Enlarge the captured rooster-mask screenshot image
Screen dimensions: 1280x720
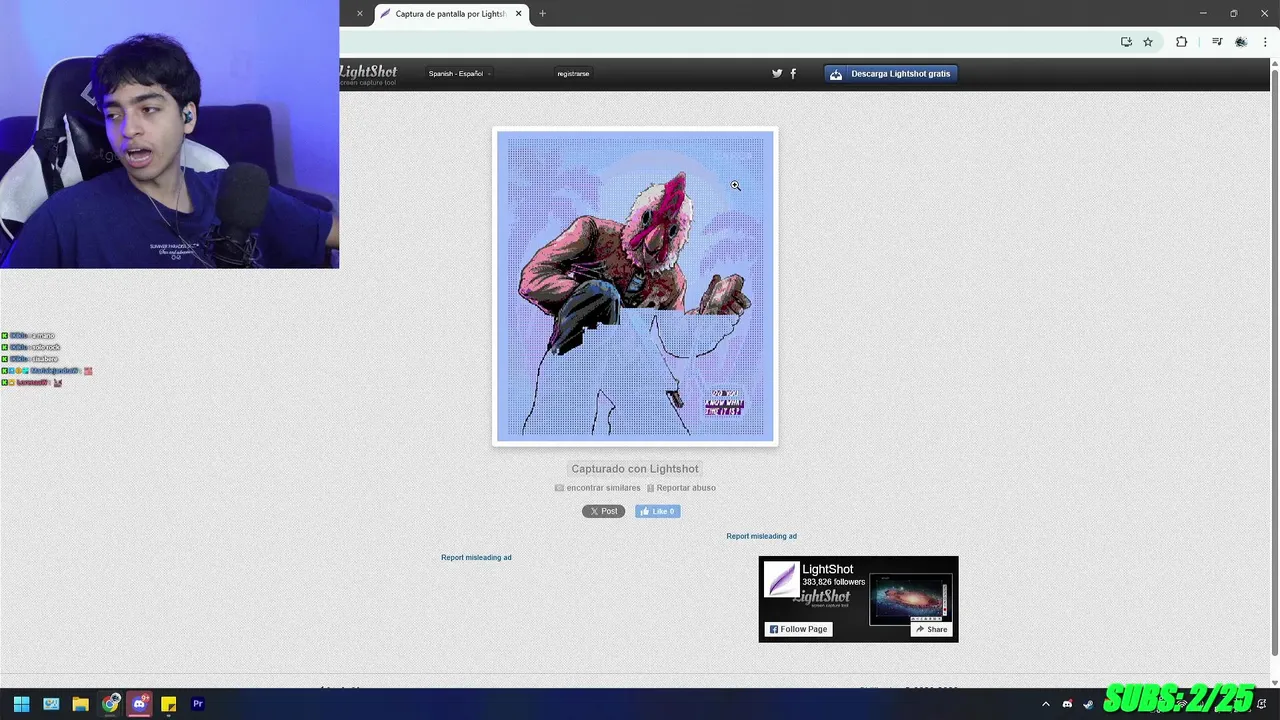(x=635, y=286)
